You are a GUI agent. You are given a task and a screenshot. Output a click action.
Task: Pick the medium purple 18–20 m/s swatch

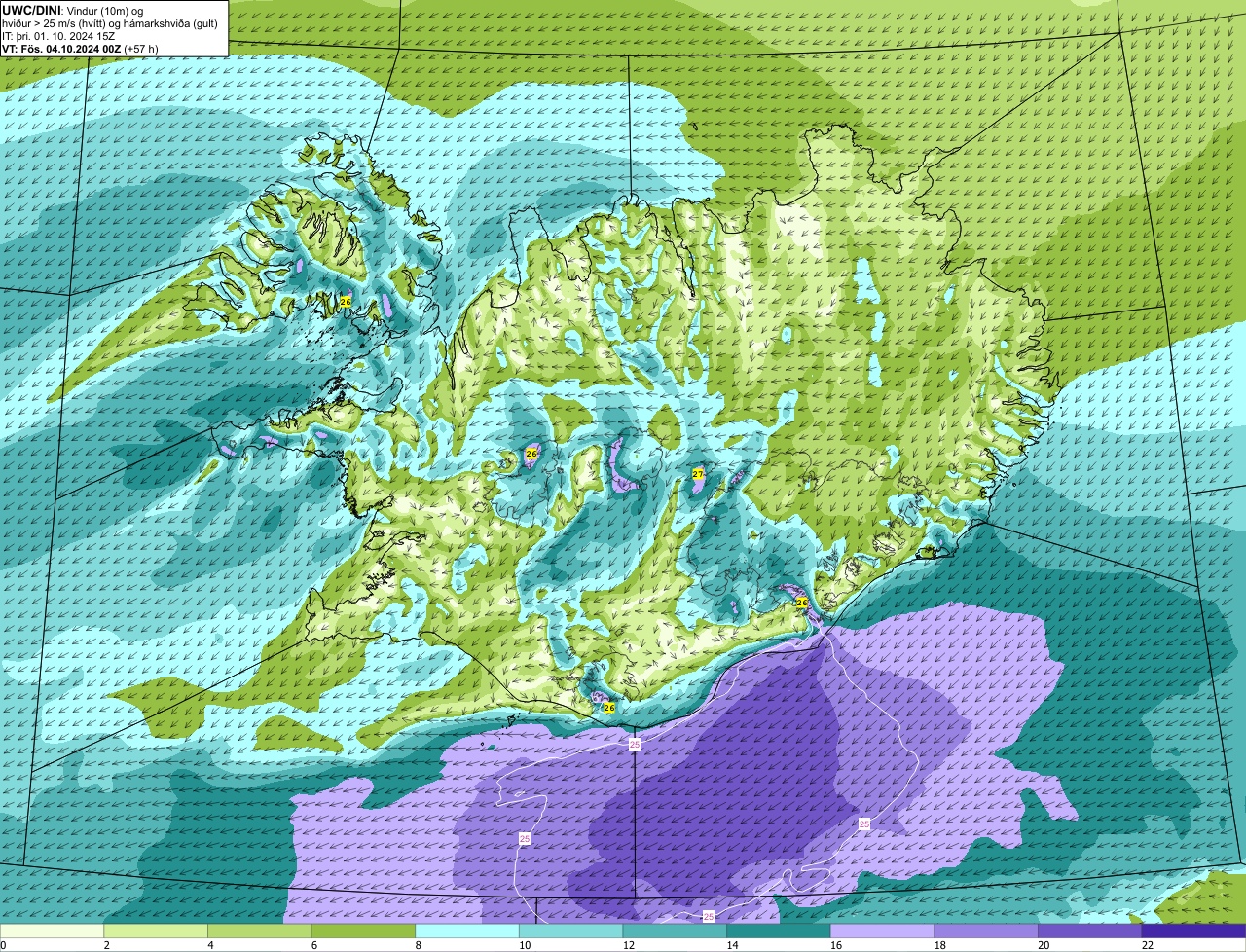(x=986, y=931)
